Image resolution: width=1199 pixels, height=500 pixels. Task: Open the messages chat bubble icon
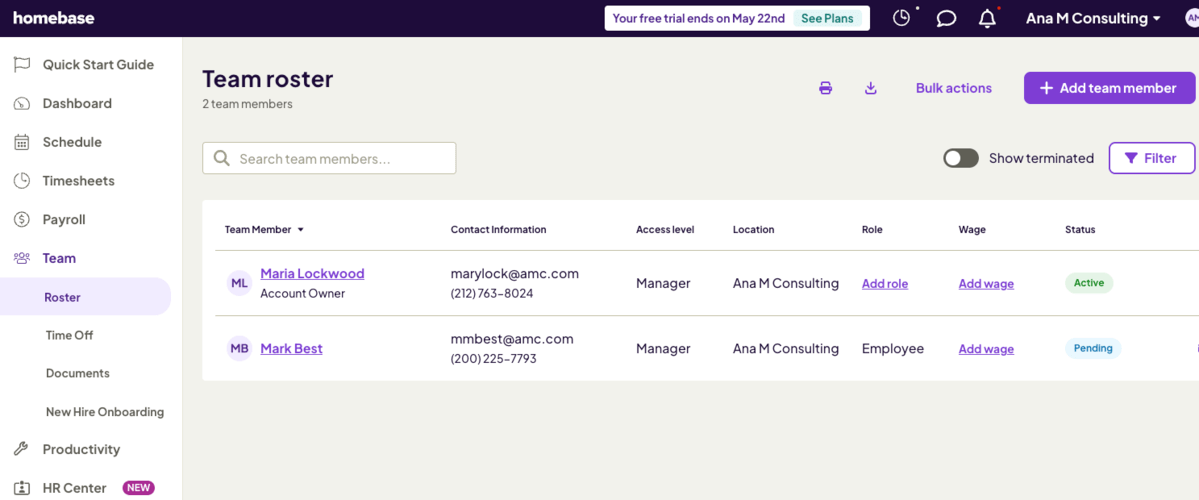(x=945, y=18)
